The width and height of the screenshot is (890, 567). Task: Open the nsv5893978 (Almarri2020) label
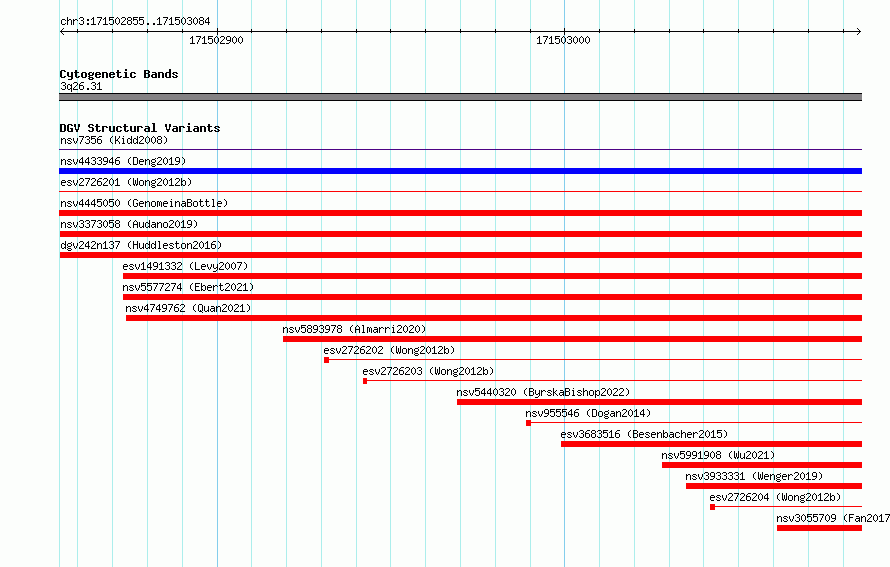pos(354,329)
